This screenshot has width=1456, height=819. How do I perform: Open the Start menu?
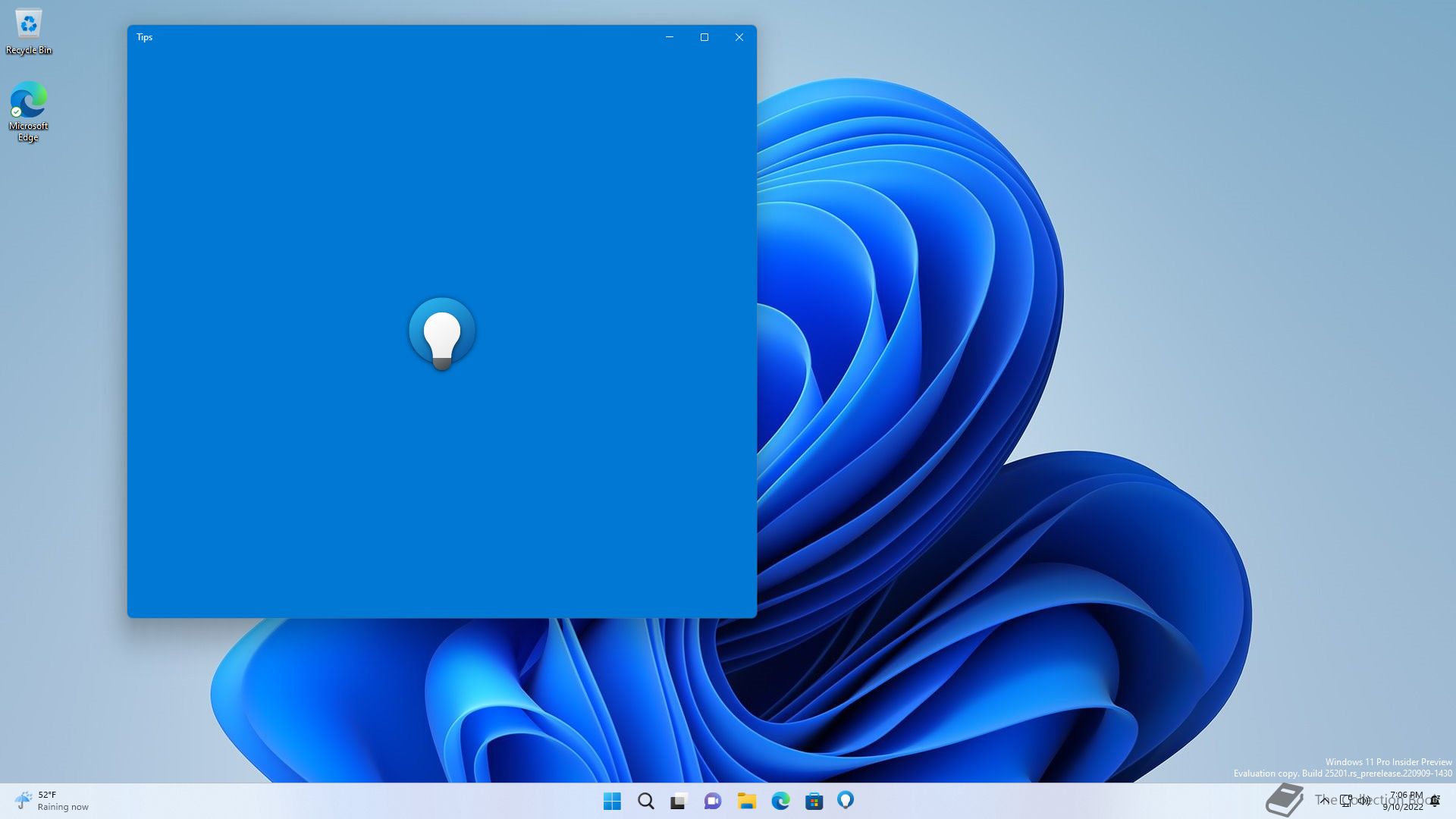612,801
